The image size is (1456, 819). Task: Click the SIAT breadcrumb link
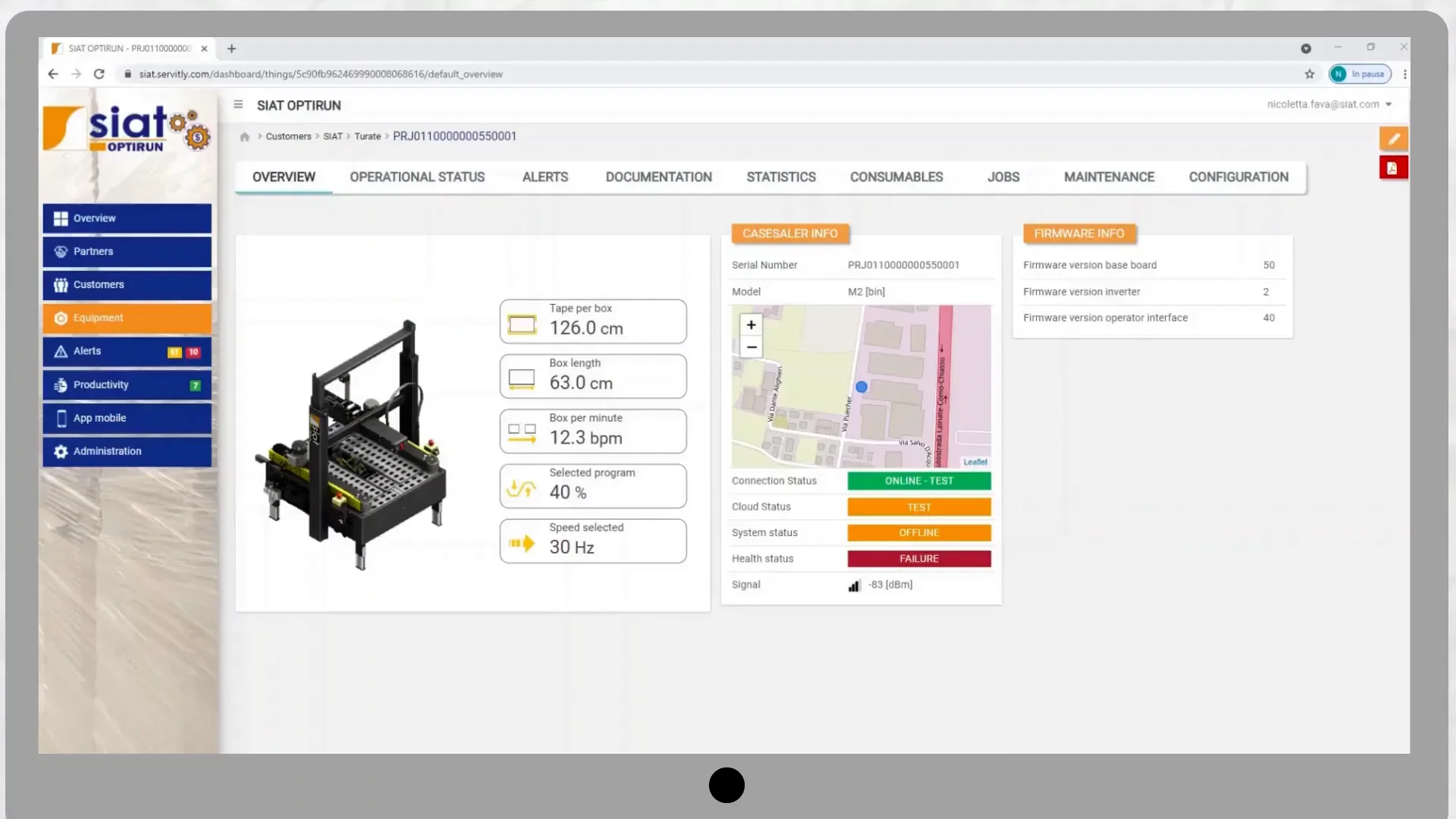click(x=333, y=136)
